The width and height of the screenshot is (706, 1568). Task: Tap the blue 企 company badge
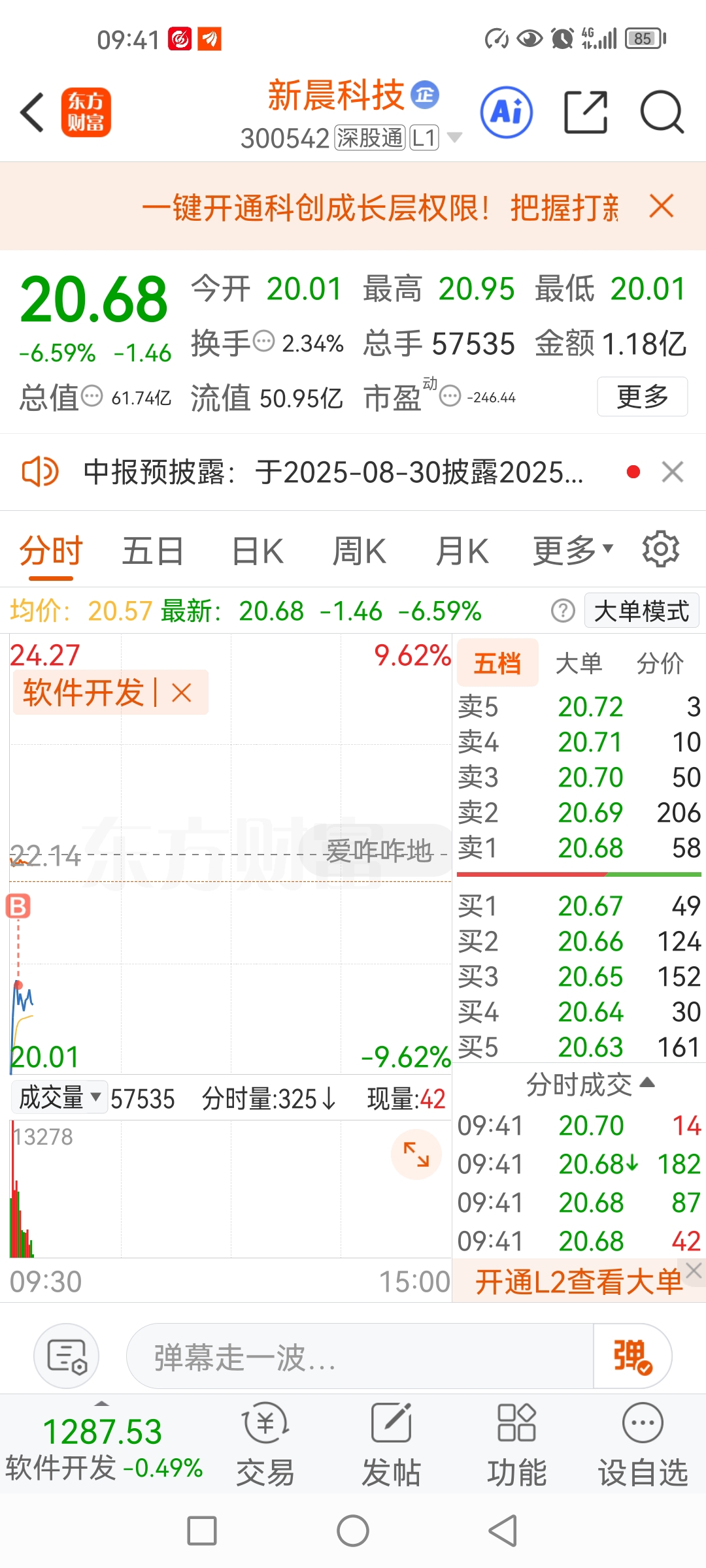(x=425, y=95)
